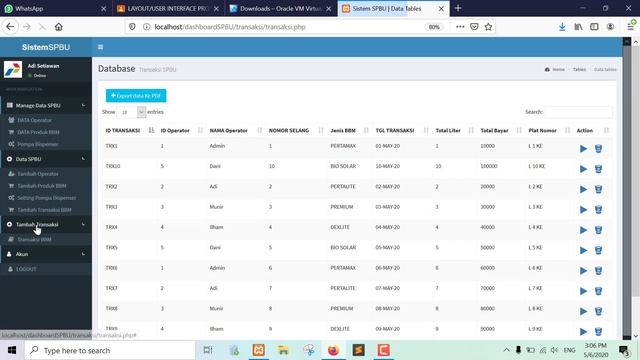Image resolution: width=640 pixels, height=360 pixels.
Task: Open Setting Pompa Dispenser link
Action: [47, 198]
